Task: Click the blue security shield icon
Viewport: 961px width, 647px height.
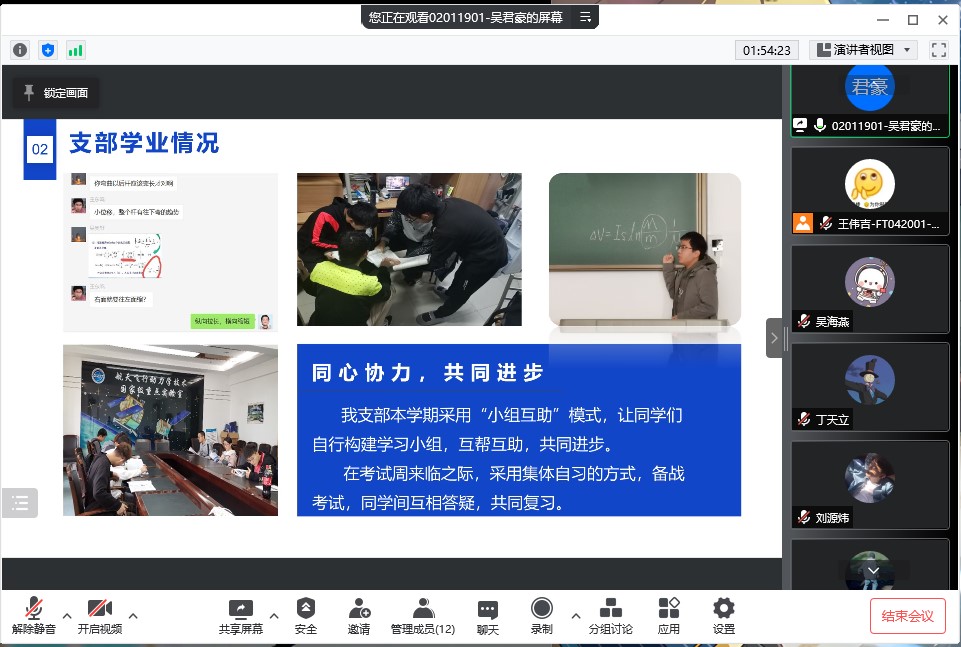Action: (x=48, y=50)
